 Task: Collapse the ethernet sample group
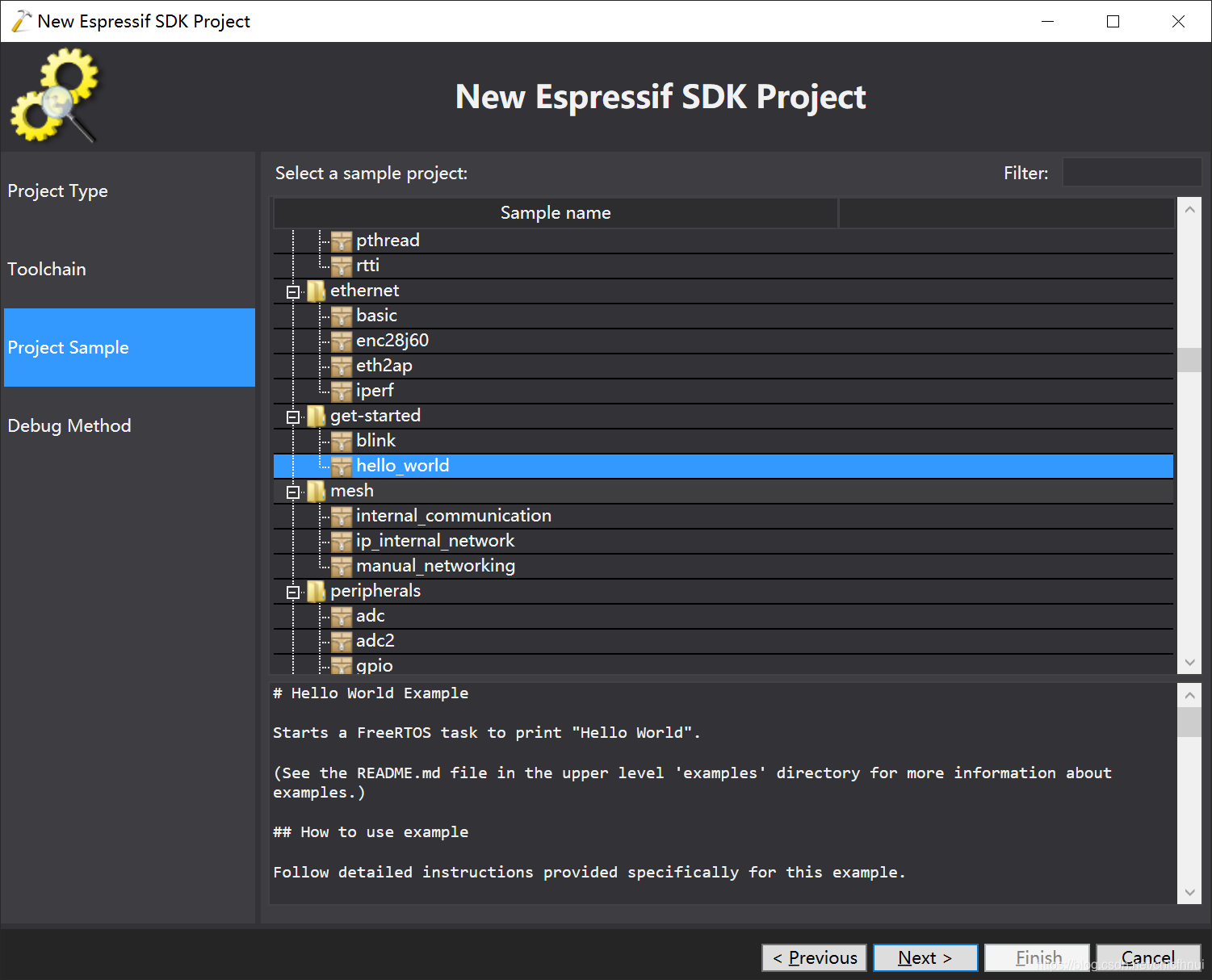pos(292,291)
